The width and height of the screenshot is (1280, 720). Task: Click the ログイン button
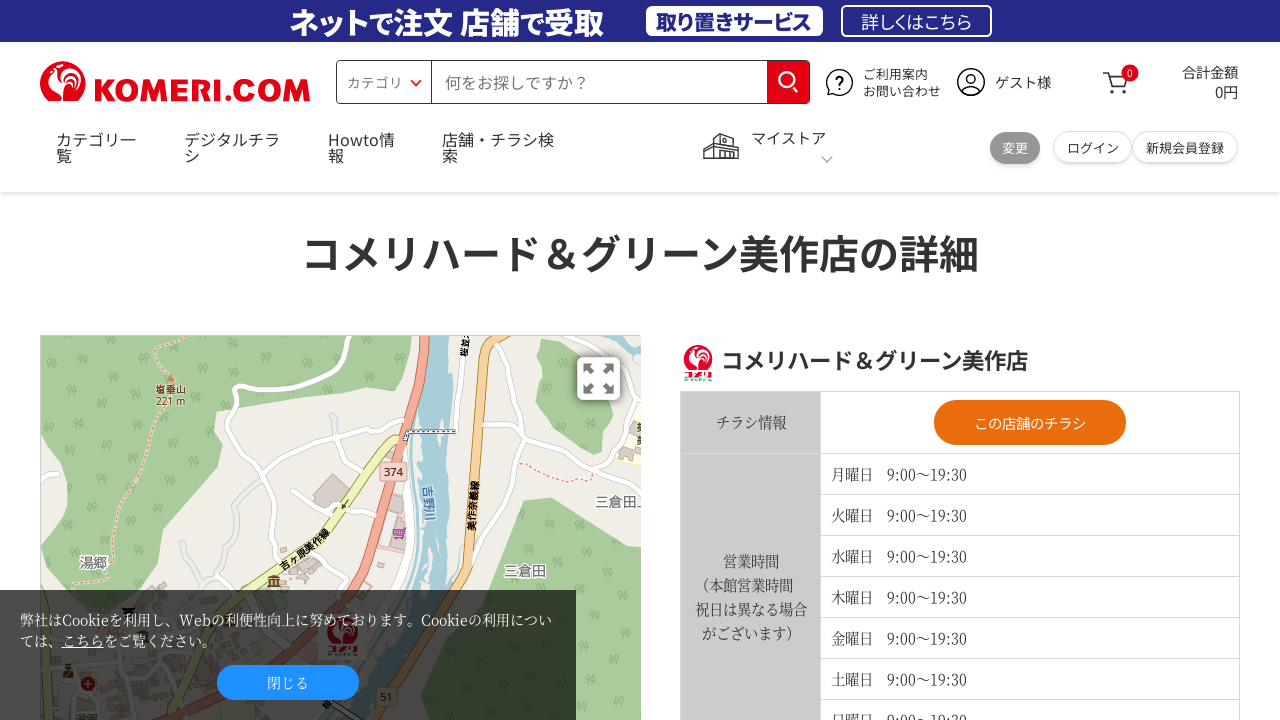click(x=1092, y=148)
